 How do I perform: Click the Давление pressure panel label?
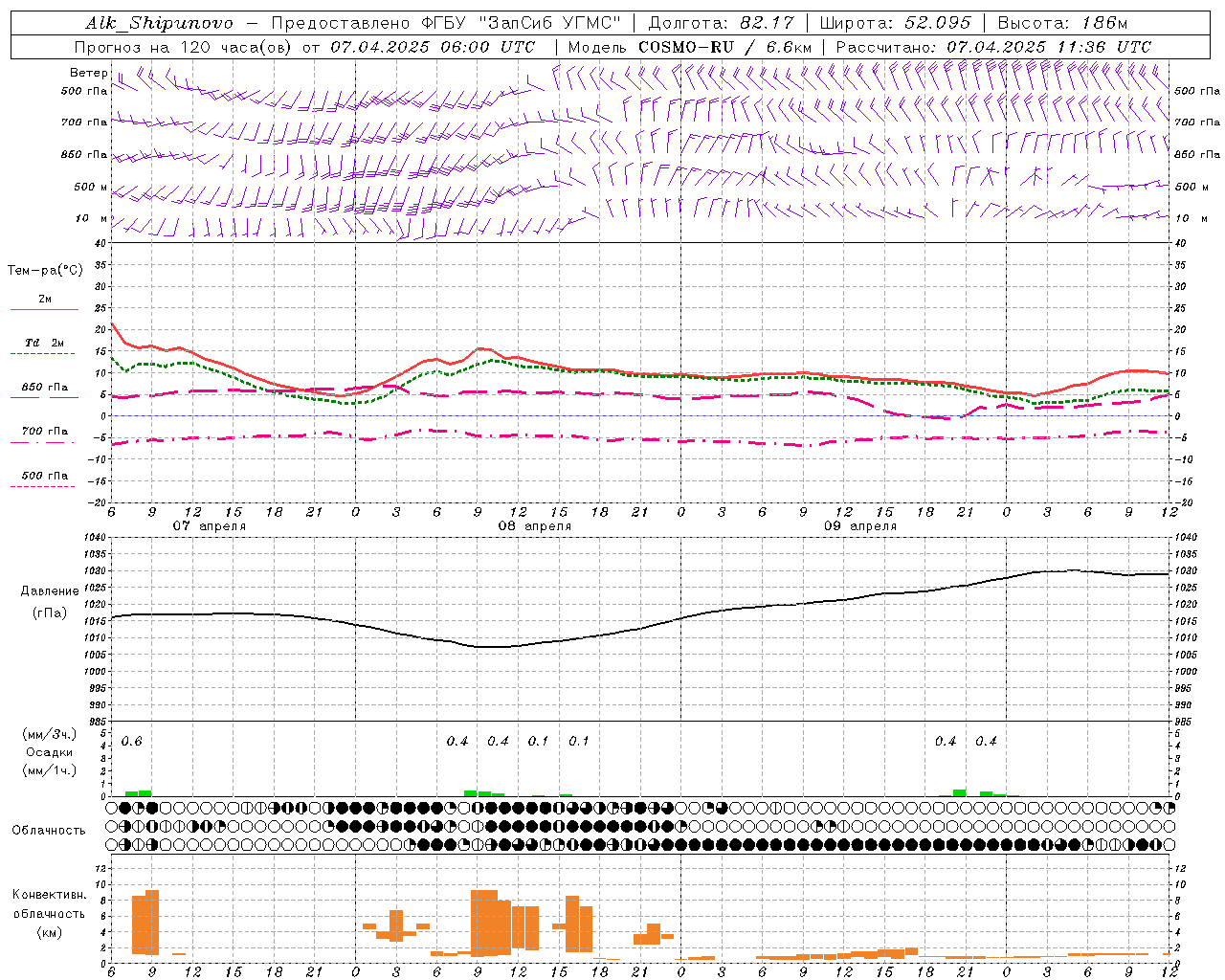pos(50,591)
